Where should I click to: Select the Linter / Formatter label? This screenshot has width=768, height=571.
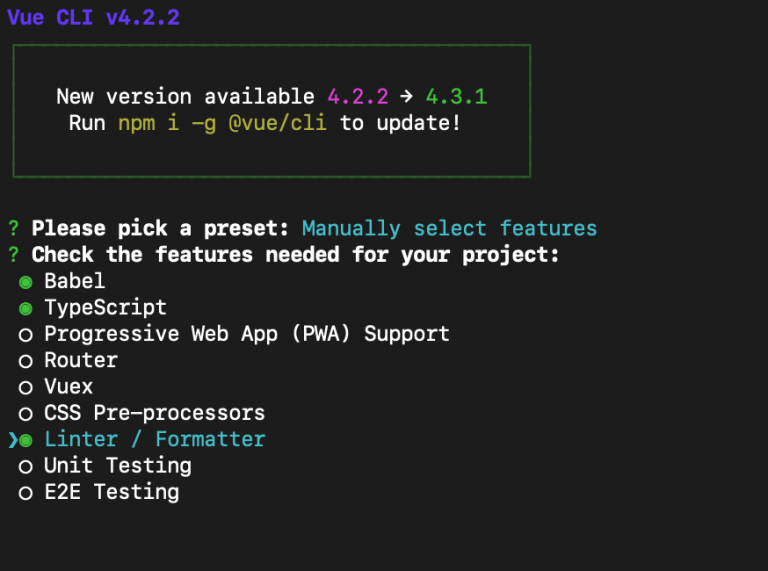(x=155, y=439)
